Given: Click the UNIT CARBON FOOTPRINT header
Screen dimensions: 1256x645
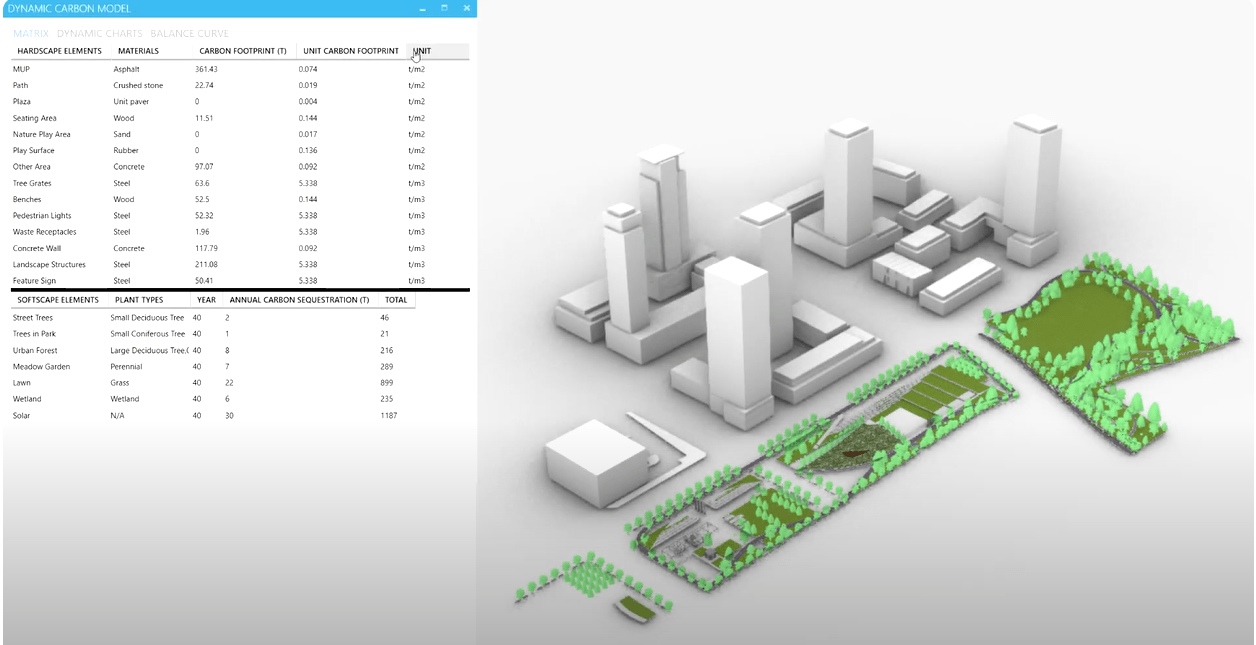Looking at the screenshot, I should (351, 51).
